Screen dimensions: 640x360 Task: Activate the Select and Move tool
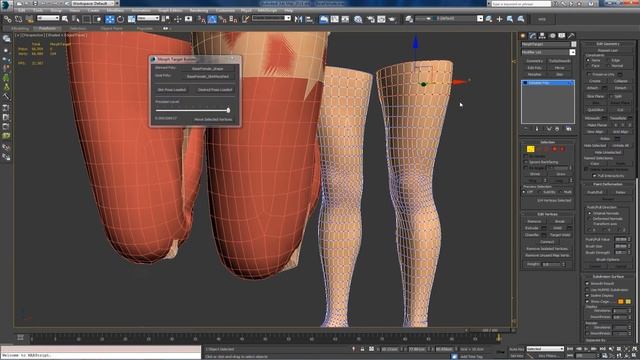[110, 19]
